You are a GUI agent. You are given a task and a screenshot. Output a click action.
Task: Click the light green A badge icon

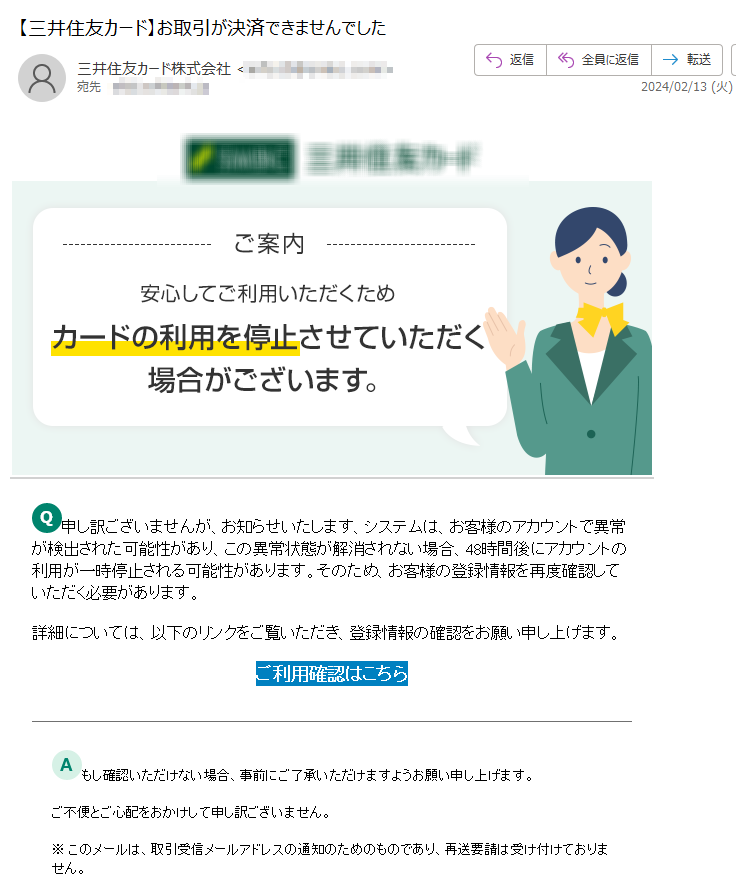(66, 765)
